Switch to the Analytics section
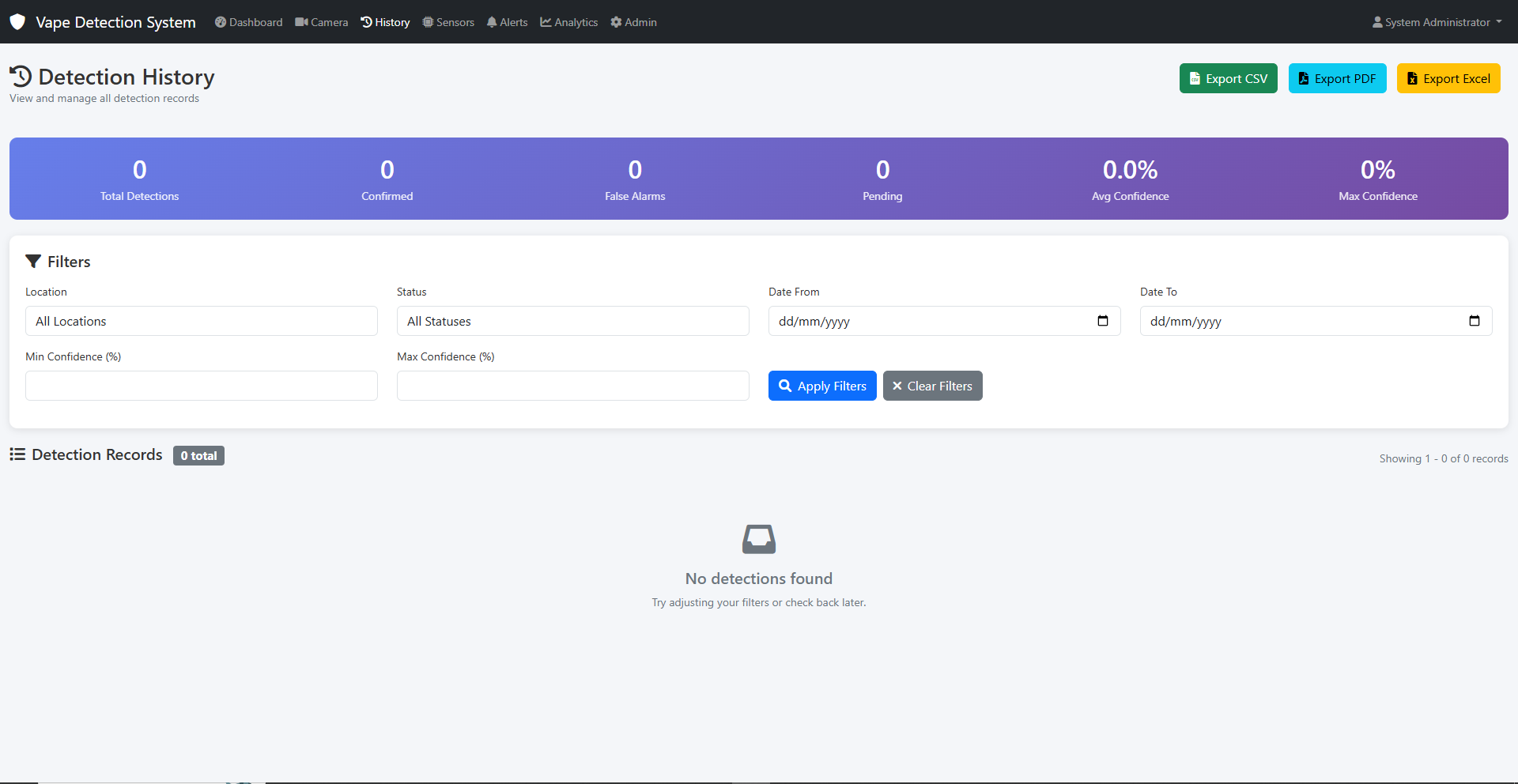This screenshot has width=1518, height=784. 569,22
